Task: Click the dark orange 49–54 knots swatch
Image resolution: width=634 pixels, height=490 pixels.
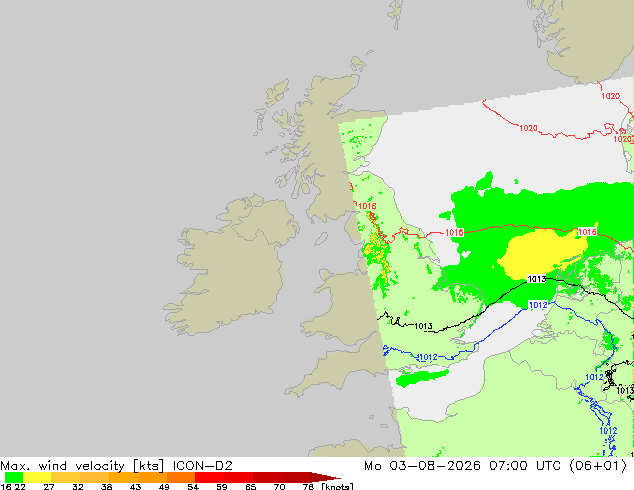Action: pos(181,477)
